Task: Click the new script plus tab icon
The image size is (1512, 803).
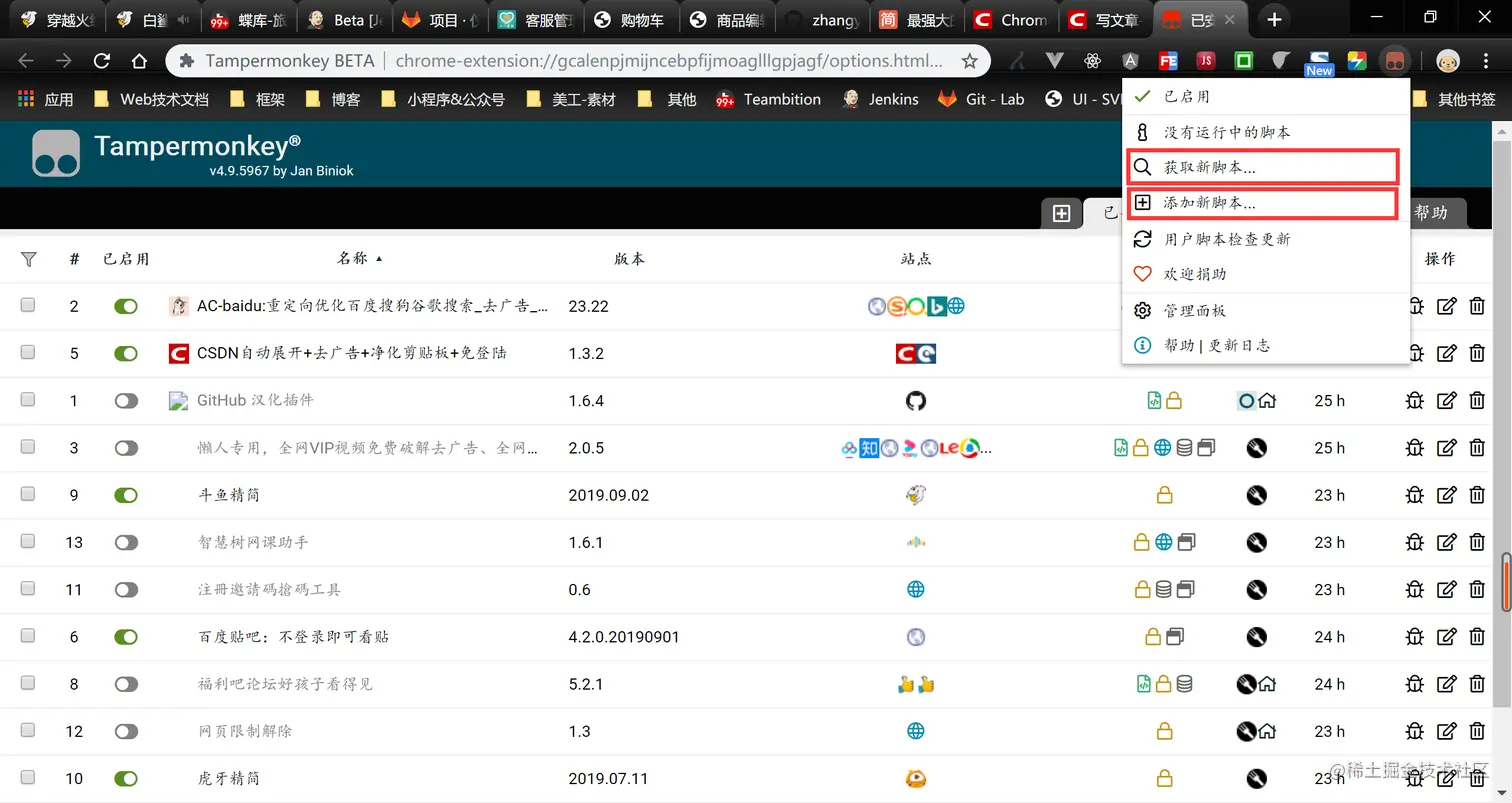Action: tap(1062, 213)
